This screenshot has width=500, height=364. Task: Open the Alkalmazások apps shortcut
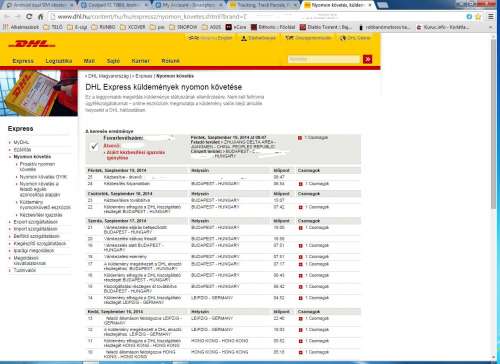[x=21, y=27]
